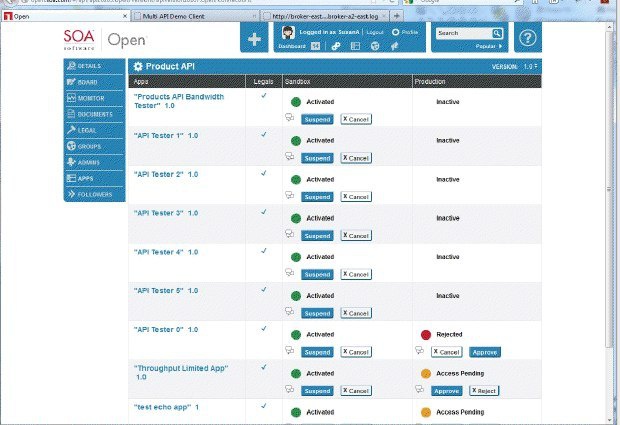620x425 pixels.
Task: Open the Board sidebar section
Action: pyautogui.click(x=95, y=82)
